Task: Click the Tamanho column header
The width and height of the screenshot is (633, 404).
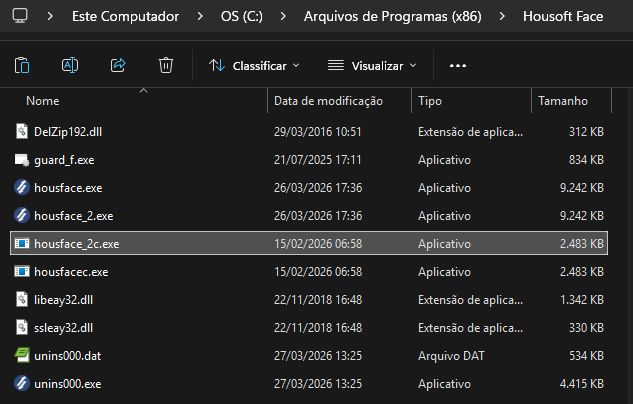Action: [562, 101]
